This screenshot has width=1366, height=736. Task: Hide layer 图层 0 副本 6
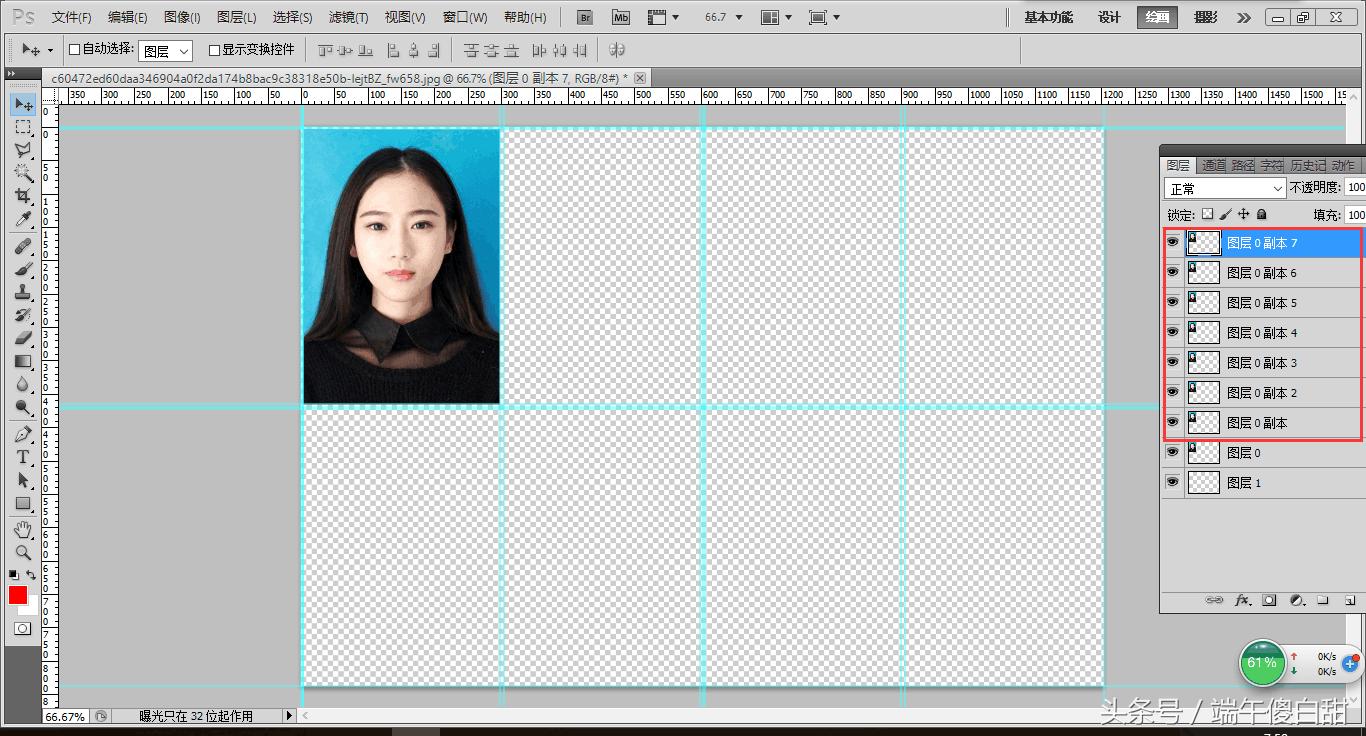click(x=1173, y=272)
